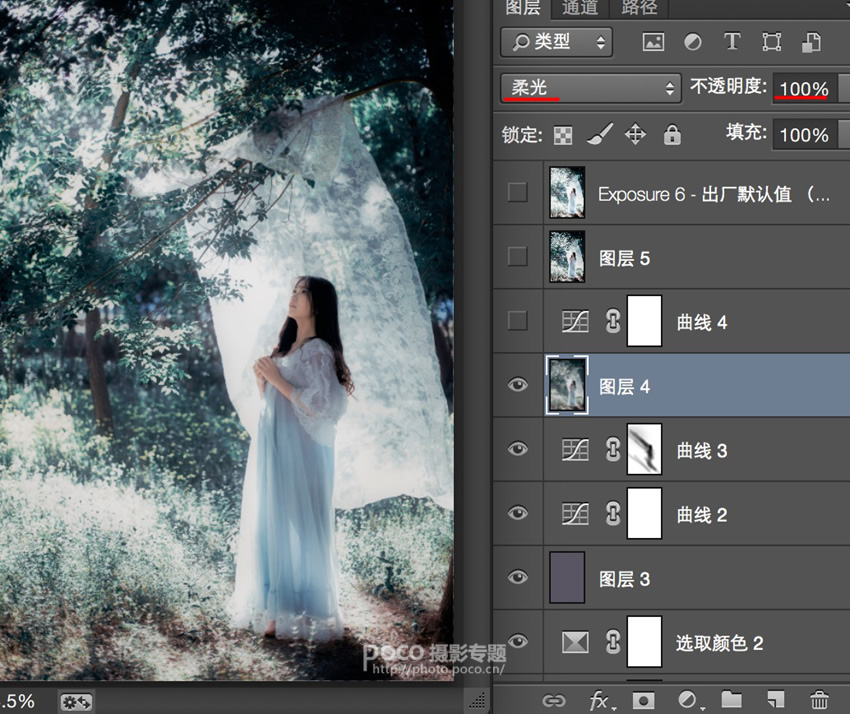Create a new layer group folder
This screenshot has height=714, width=850.
coord(731,699)
